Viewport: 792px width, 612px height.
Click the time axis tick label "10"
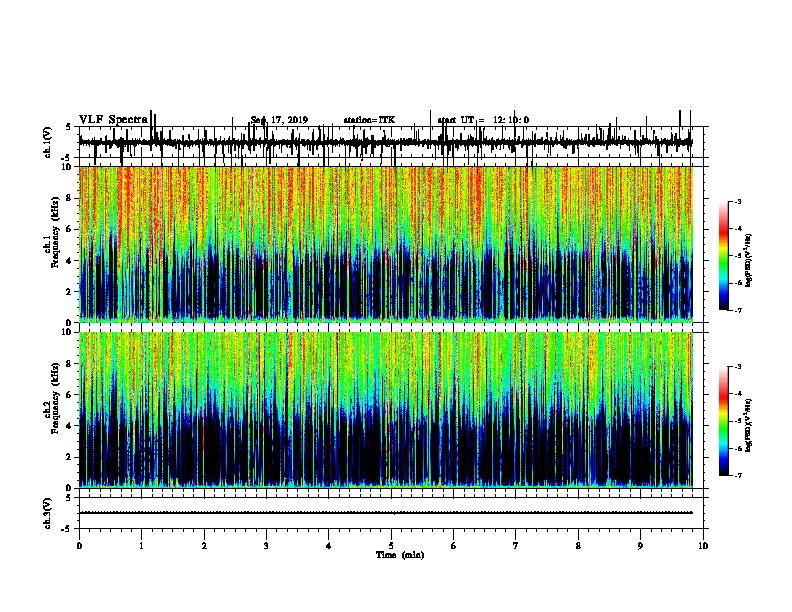click(703, 546)
